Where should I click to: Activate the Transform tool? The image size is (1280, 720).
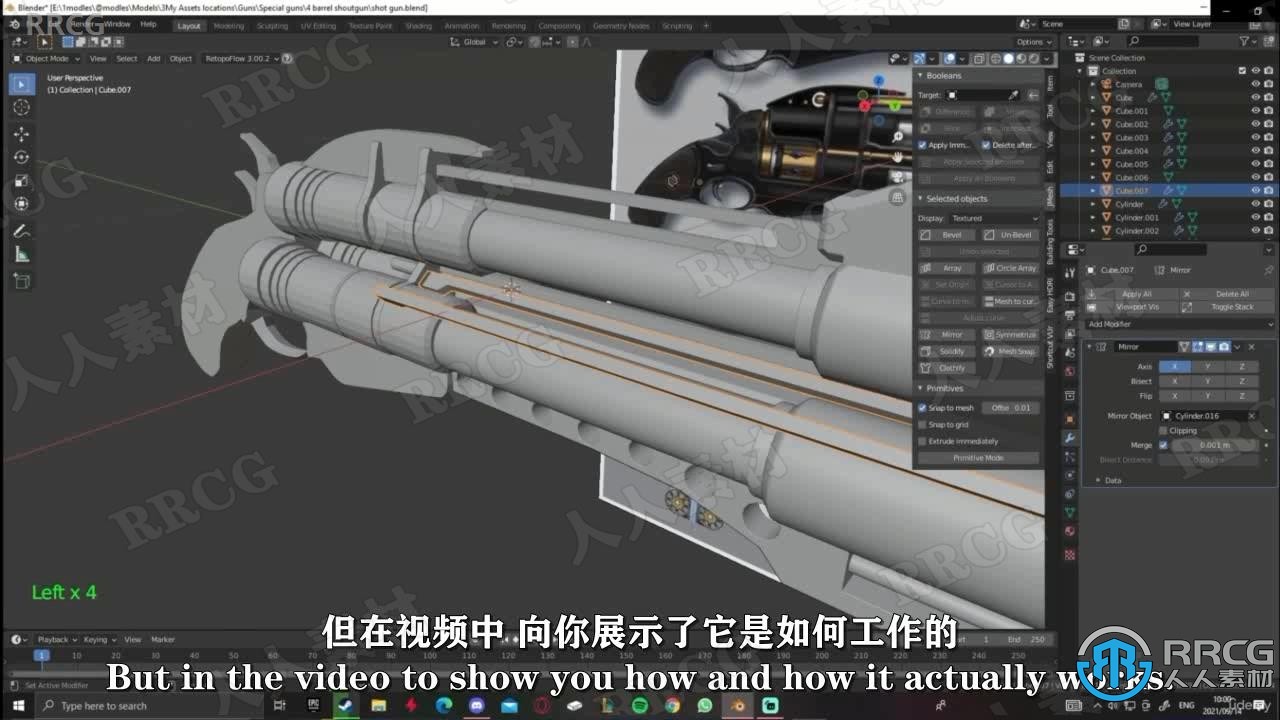click(22, 203)
